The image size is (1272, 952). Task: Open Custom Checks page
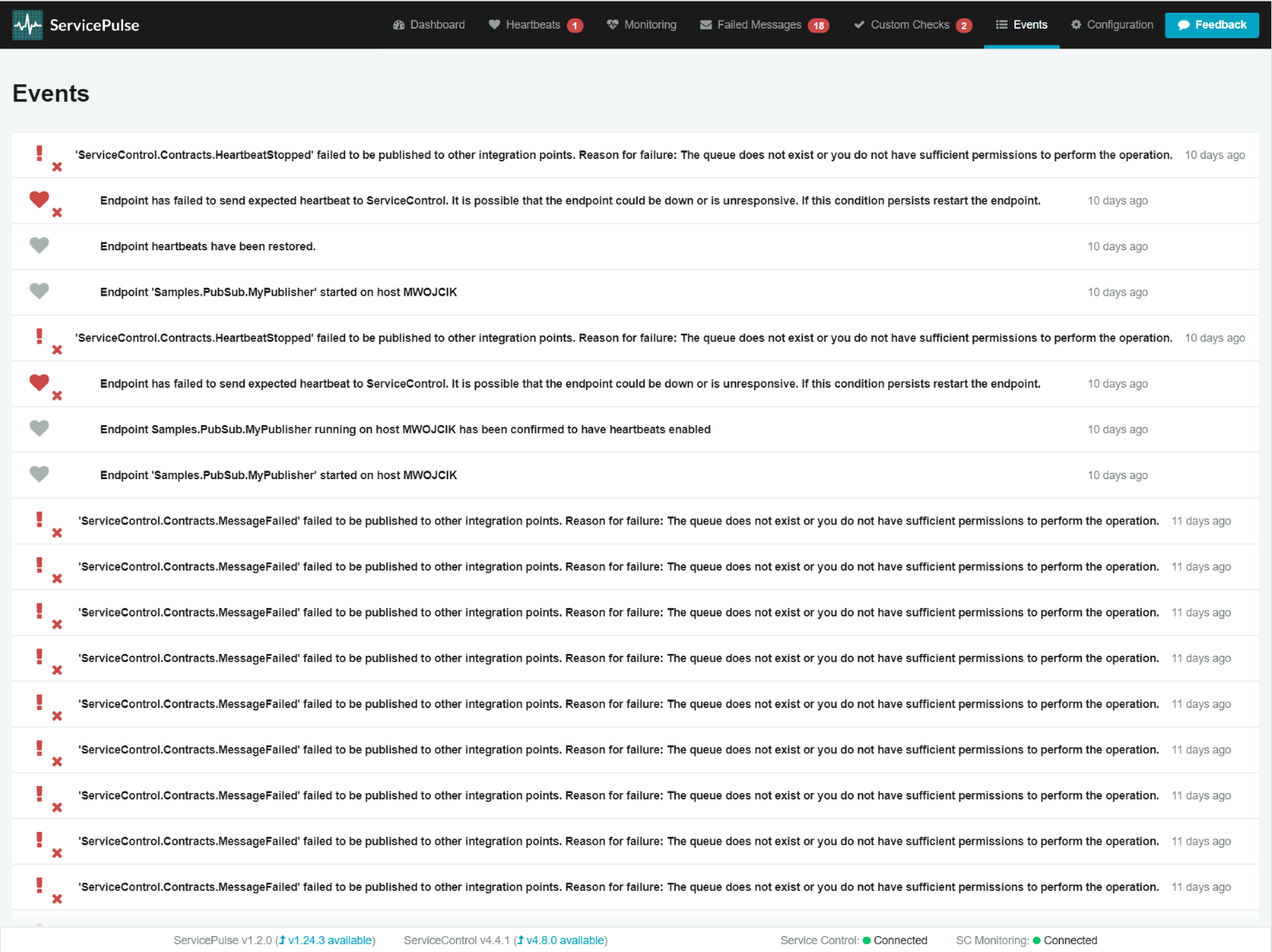(913, 25)
